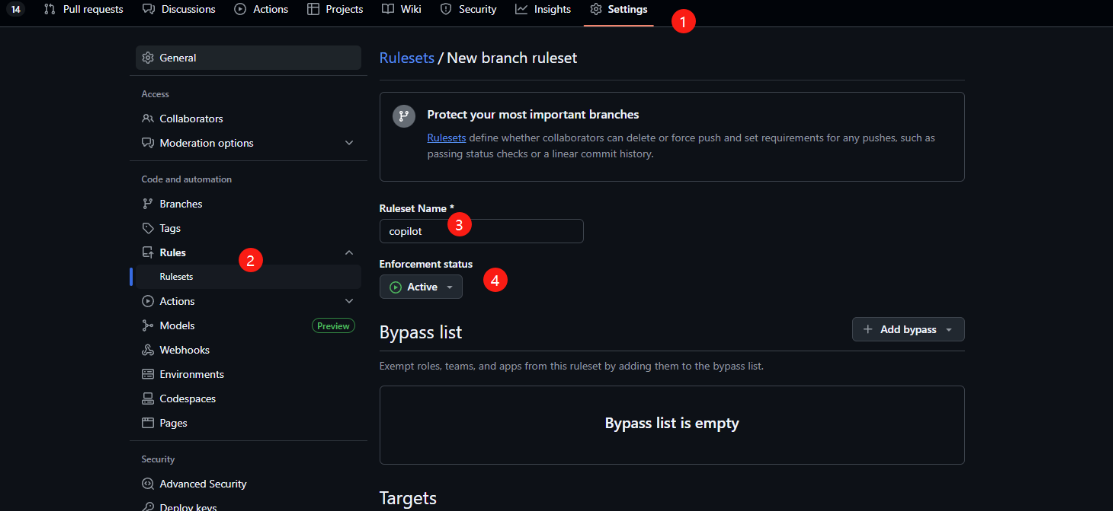Click the Projects table icon
This screenshot has width=1113, height=511.
(x=313, y=9)
